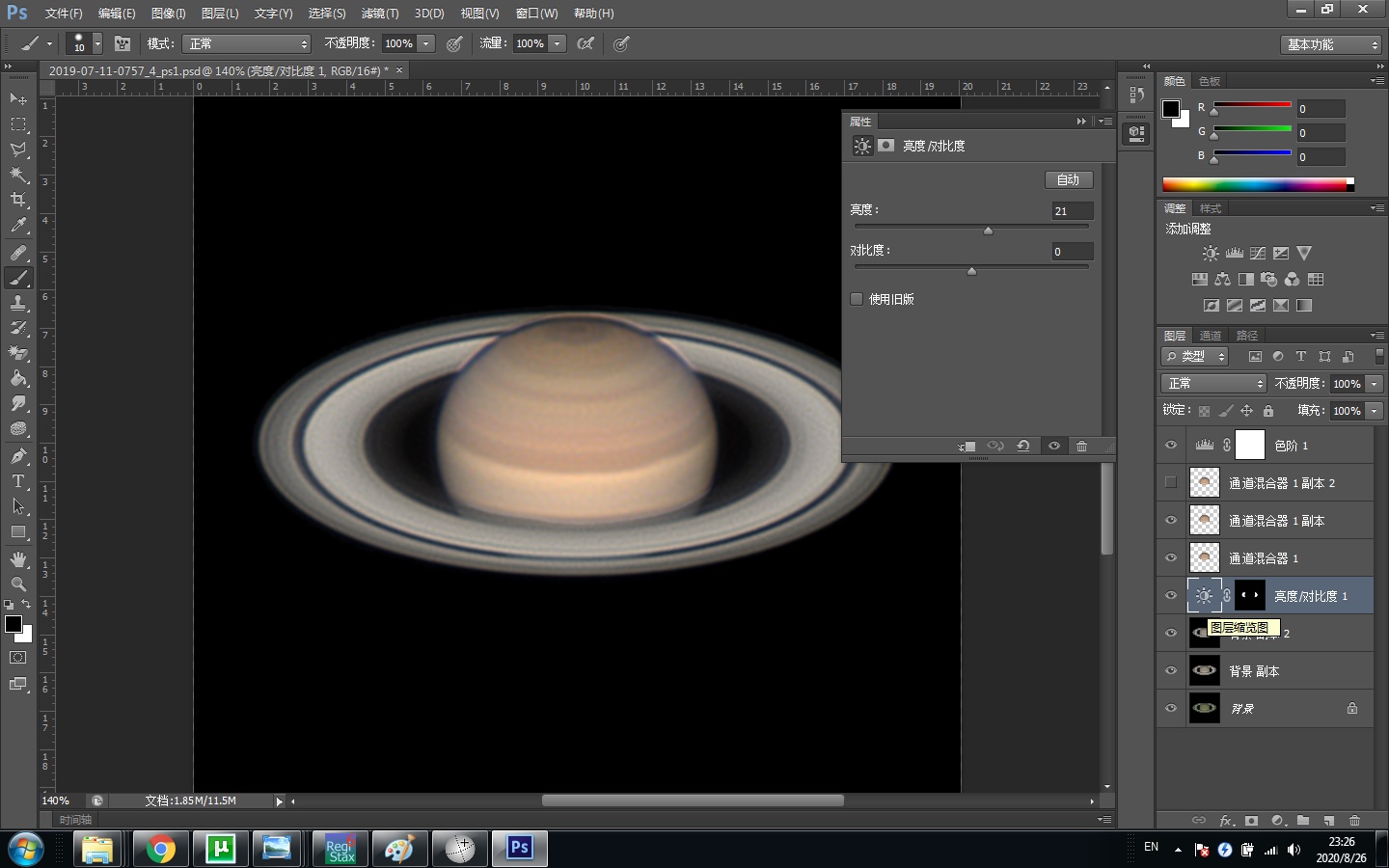Switch to the 通道 tab

pyautogui.click(x=1210, y=336)
